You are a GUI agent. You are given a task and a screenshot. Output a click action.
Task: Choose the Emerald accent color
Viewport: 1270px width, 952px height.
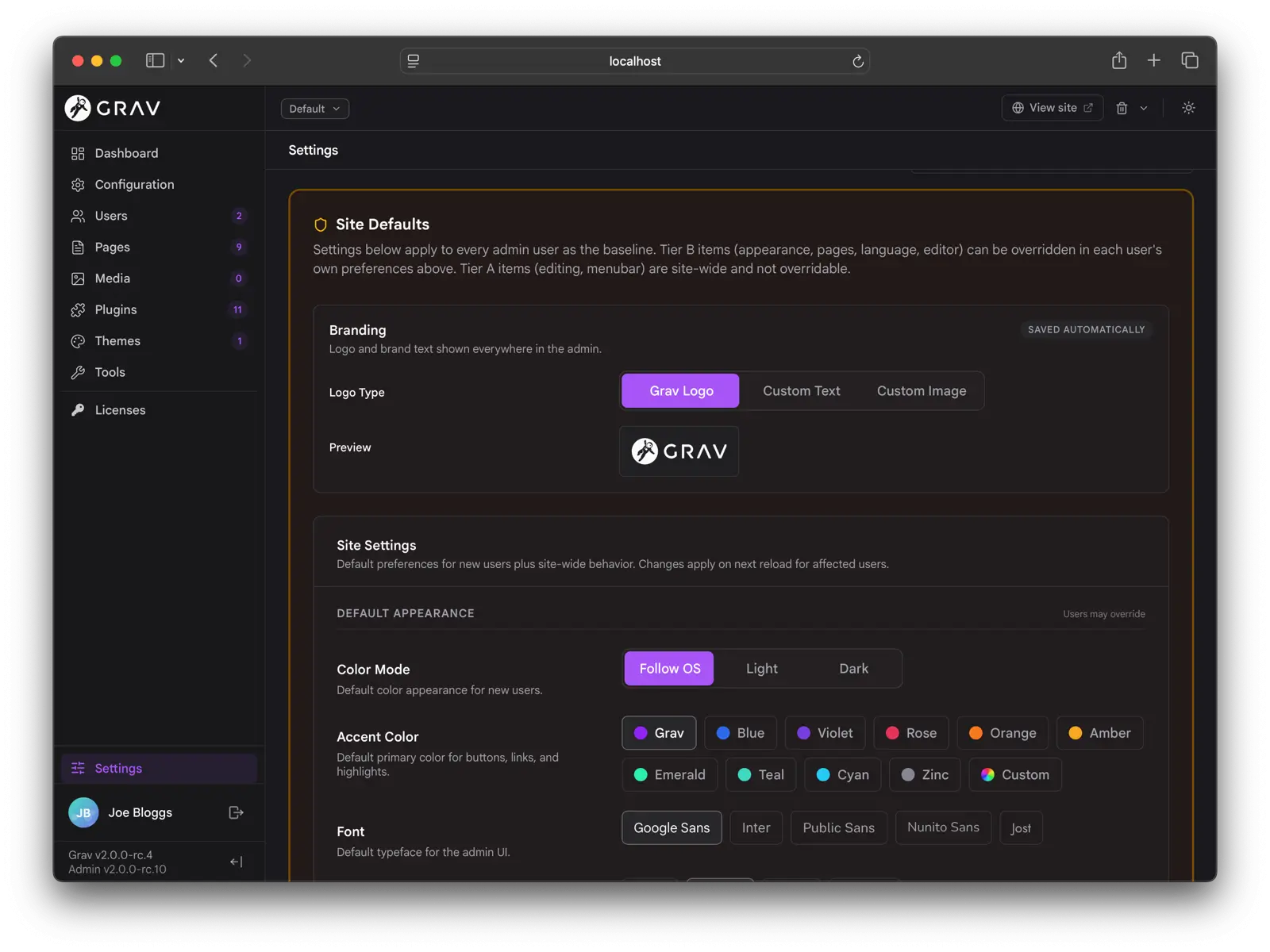pos(669,775)
